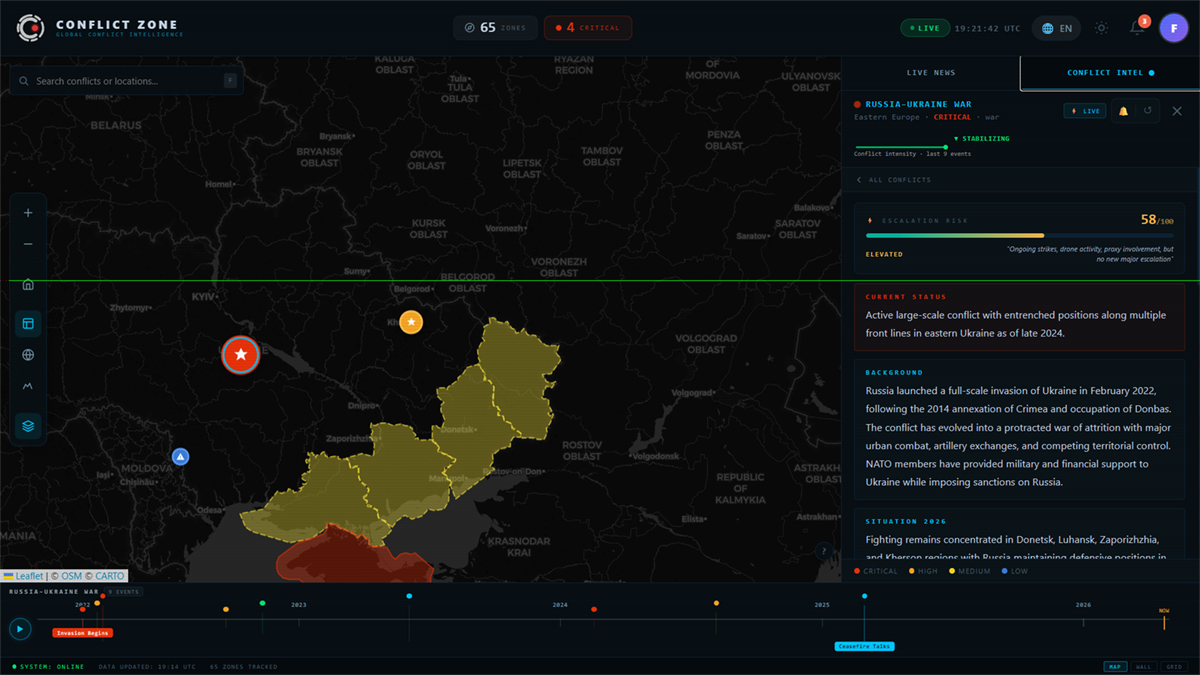Toggle alert bell for Russia-Ukraine War

(x=1123, y=111)
